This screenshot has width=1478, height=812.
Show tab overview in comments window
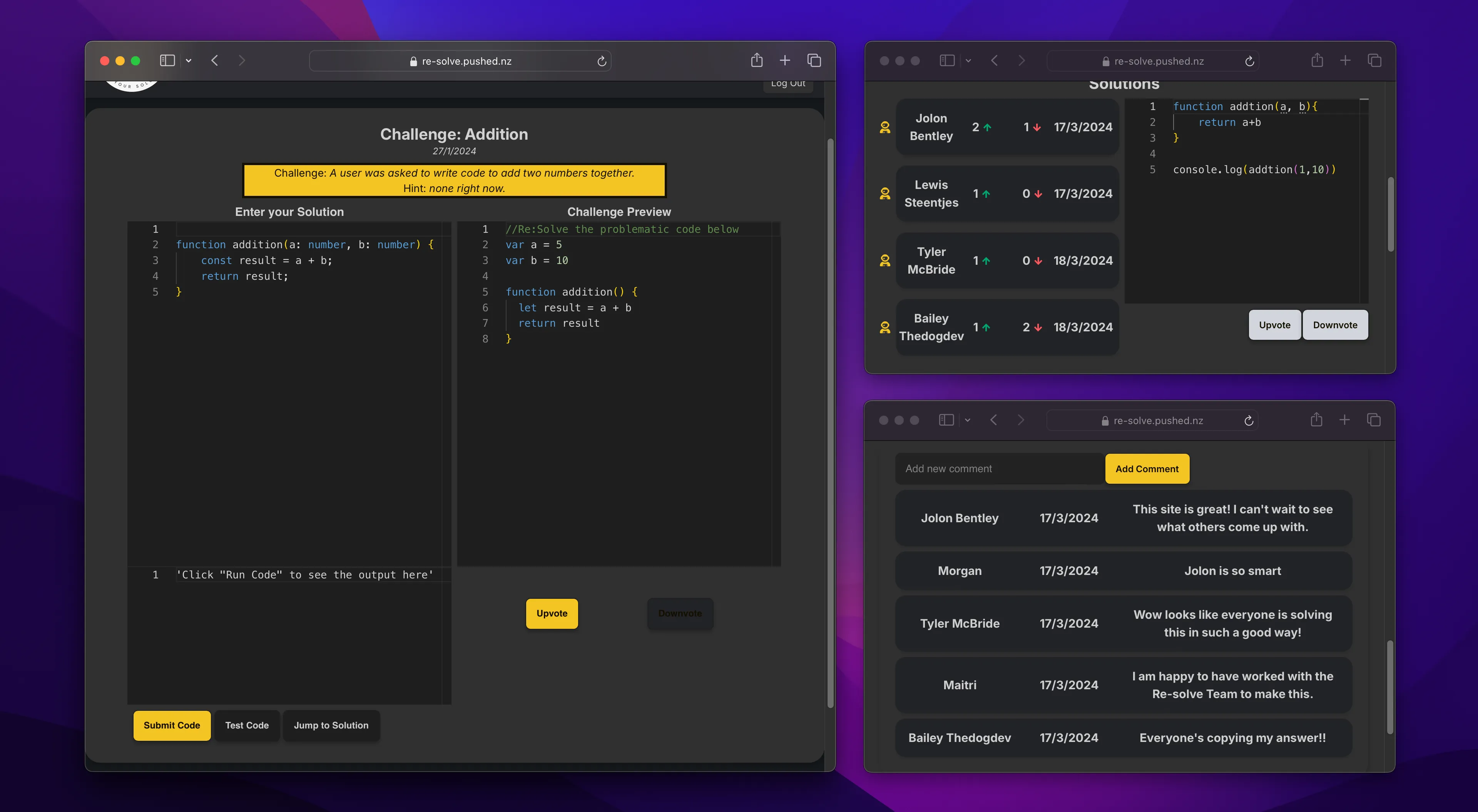(x=1374, y=420)
